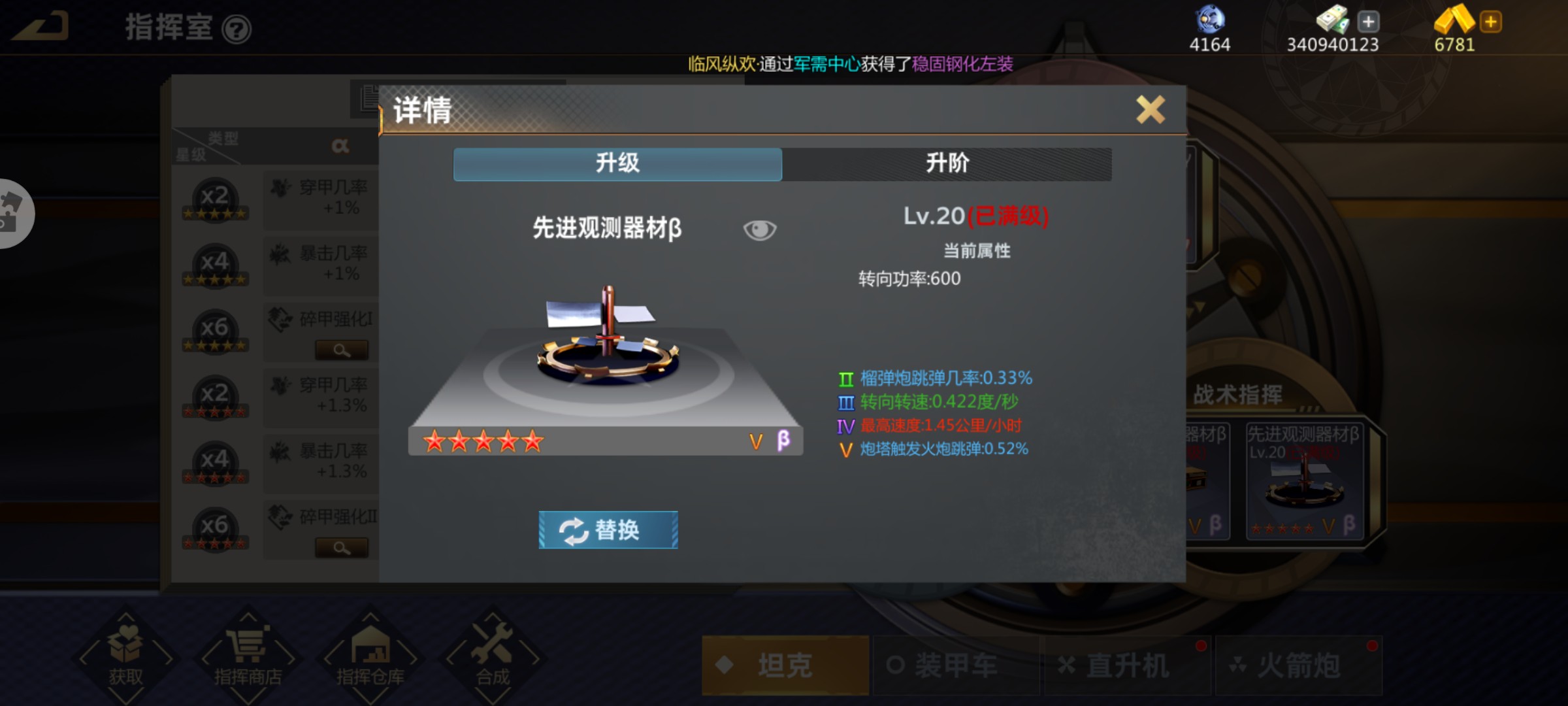
Task: Click the floating puzzle piece side button
Action: point(13,214)
